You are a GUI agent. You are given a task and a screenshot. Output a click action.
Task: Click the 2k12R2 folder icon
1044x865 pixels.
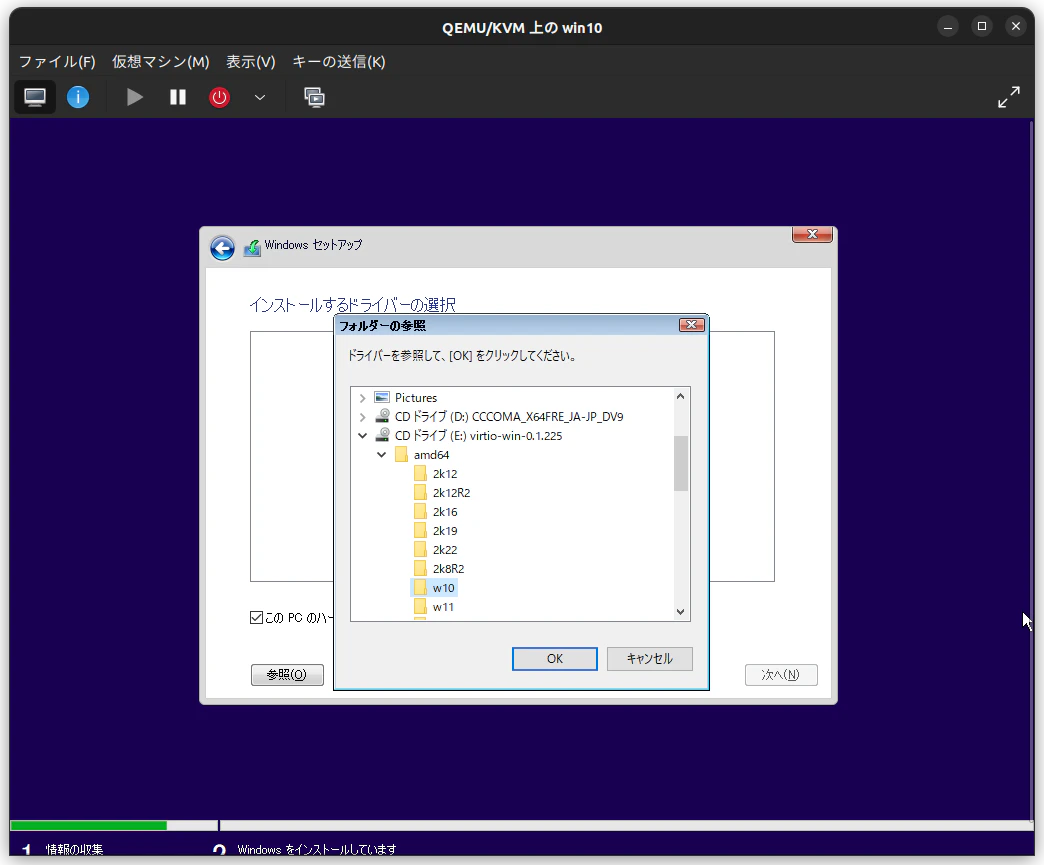[420, 492]
